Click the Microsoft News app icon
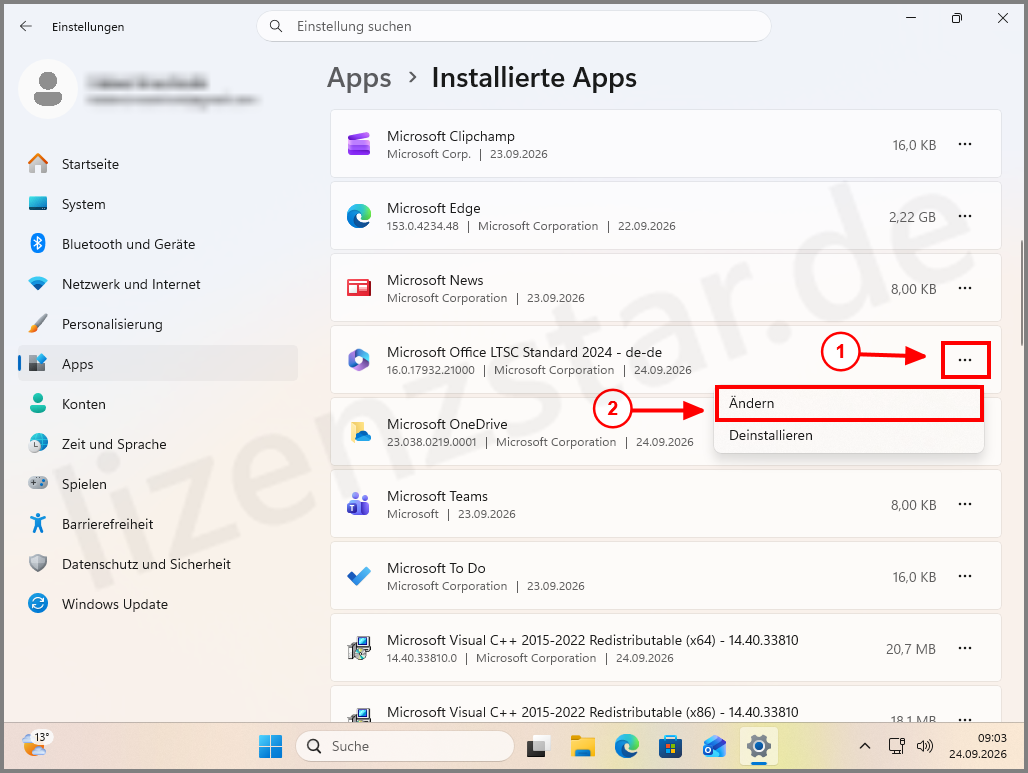 (x=359, y=288)
